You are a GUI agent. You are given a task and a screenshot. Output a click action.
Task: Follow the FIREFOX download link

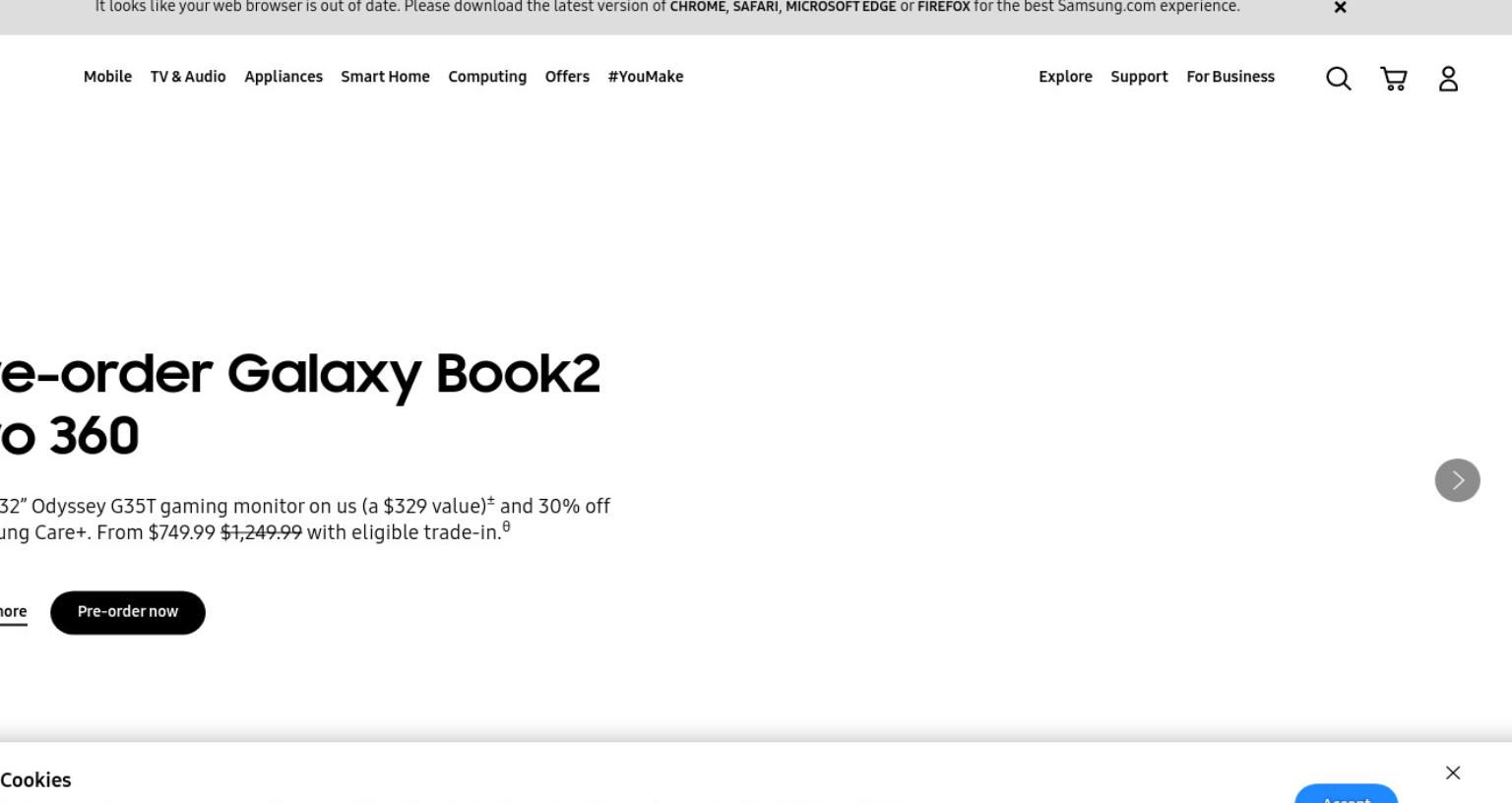click(x=943, y=7)
